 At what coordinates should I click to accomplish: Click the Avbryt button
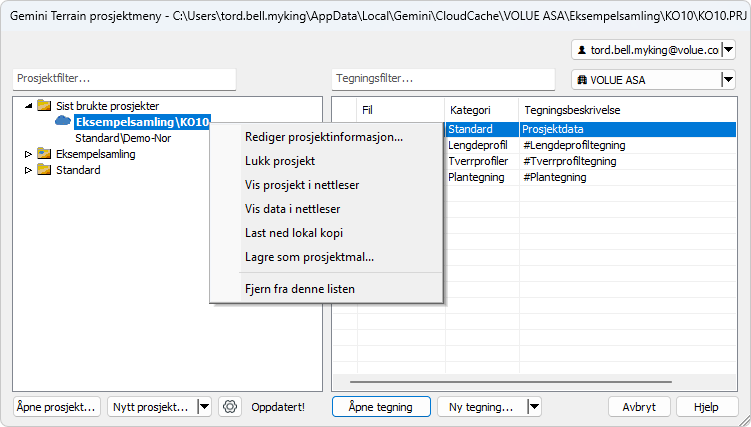(639, 407)
